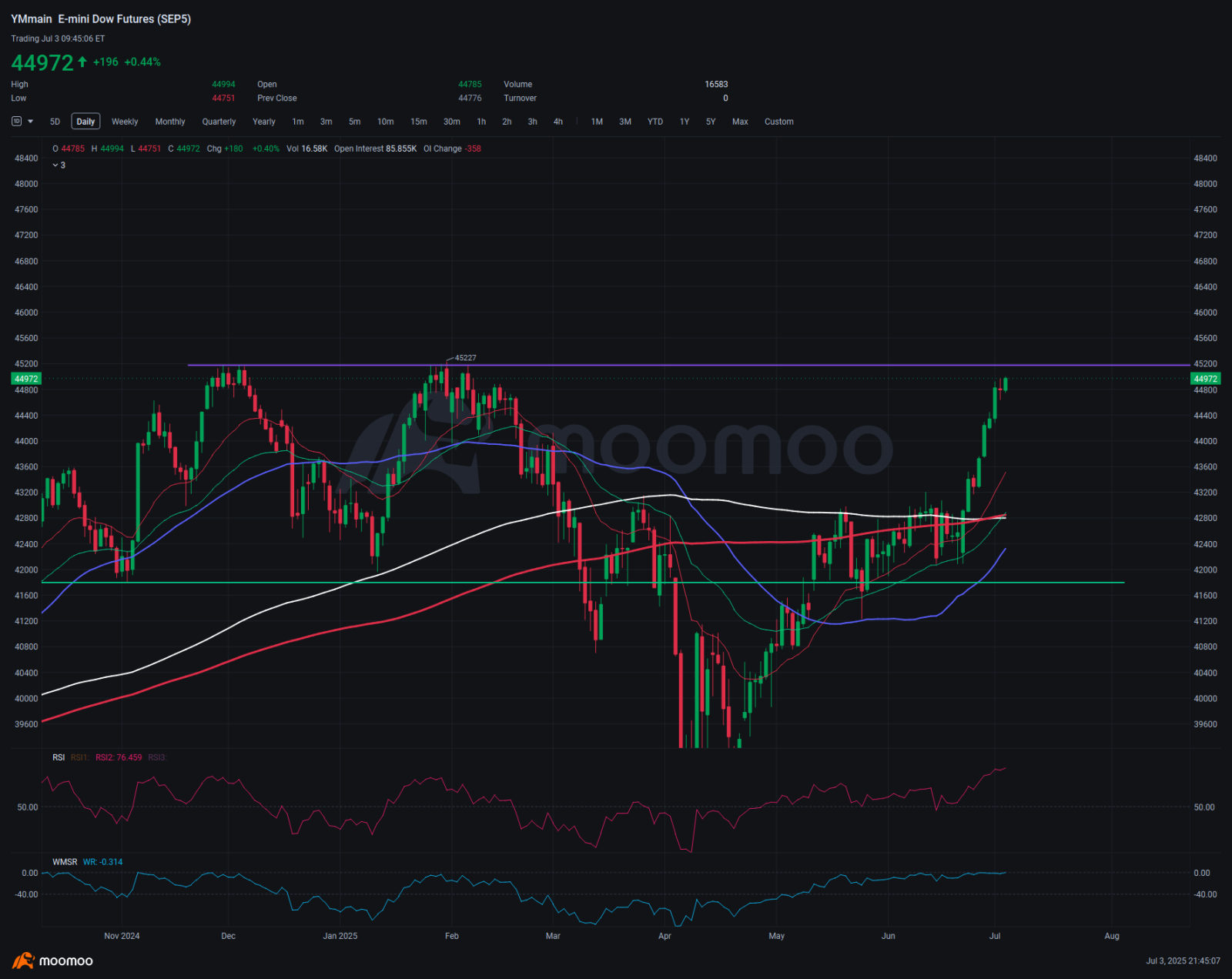
Task: Select the Max range button
Action: click(740, 122)
